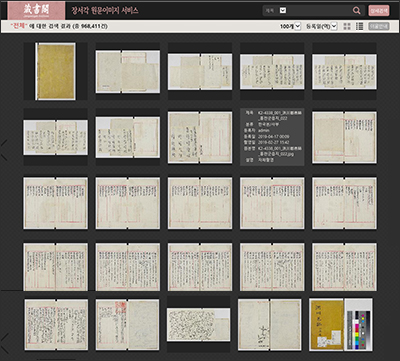Select the '2019-02-27 15:42' capture date
This screenshot has width=400, height=361.
274,142
